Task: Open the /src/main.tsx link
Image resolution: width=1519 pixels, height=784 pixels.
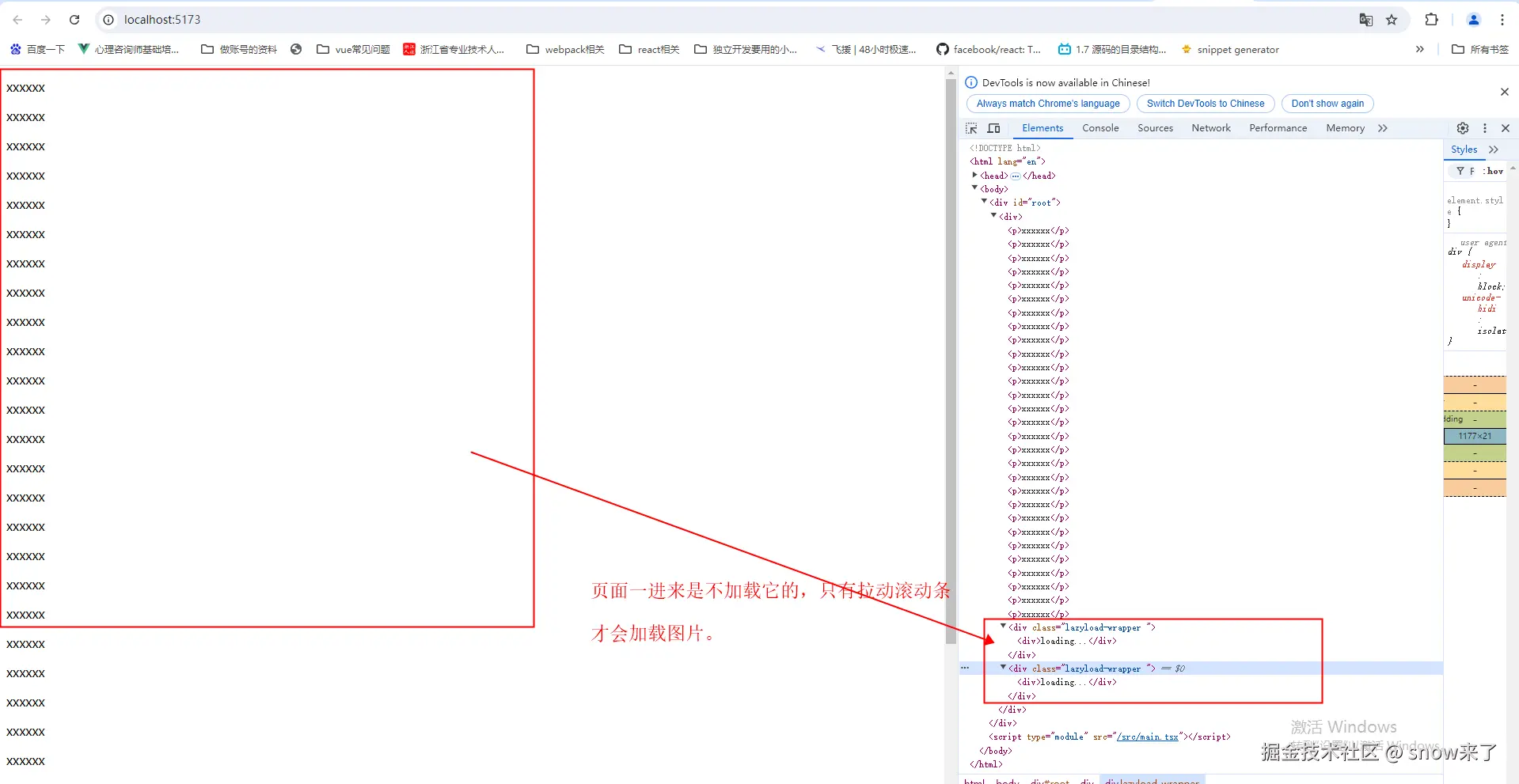Action: pos(1147,737)
